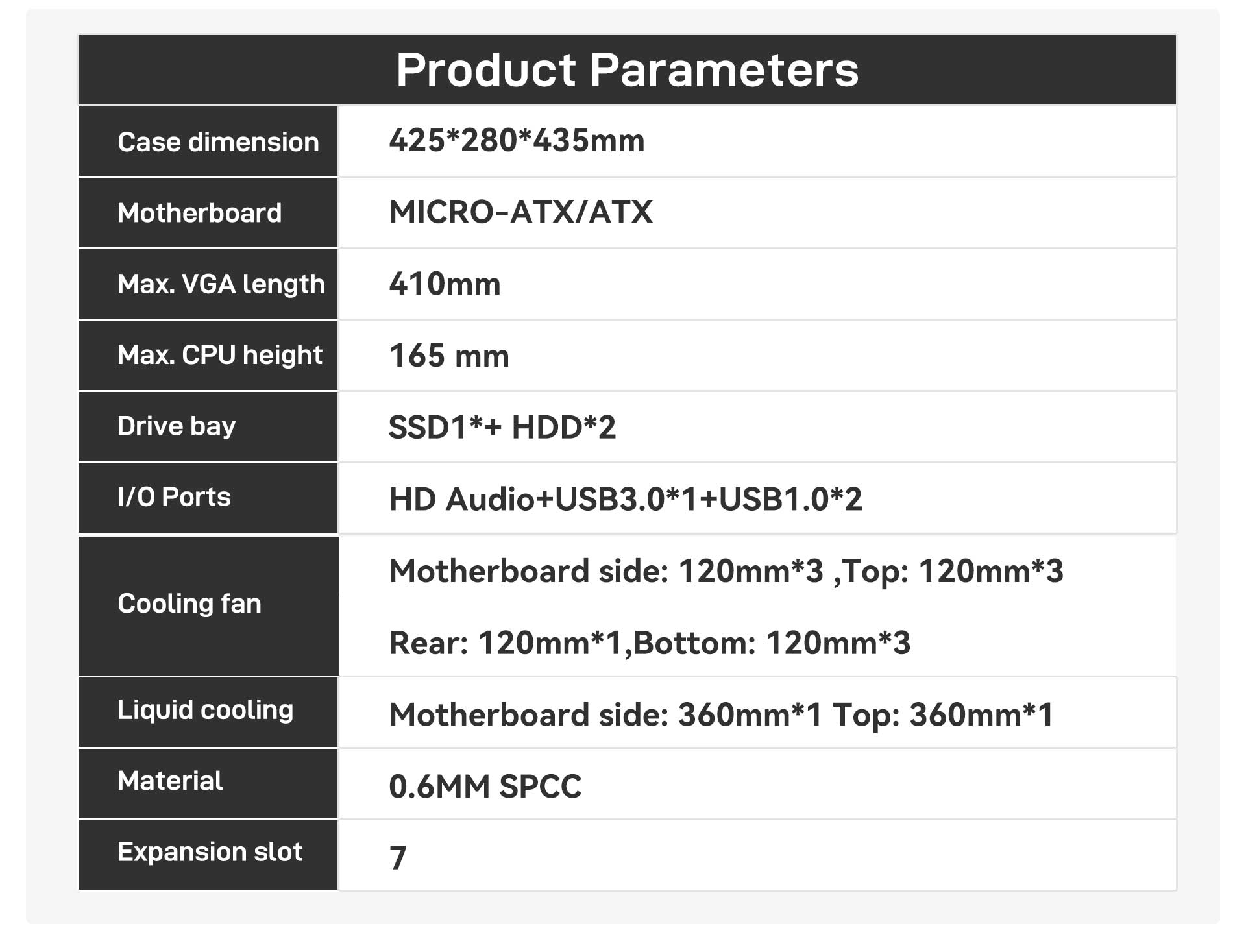Select the Expansion slot label cell
The width and height of the screenshot is (1246, 952).
[208, 855]
